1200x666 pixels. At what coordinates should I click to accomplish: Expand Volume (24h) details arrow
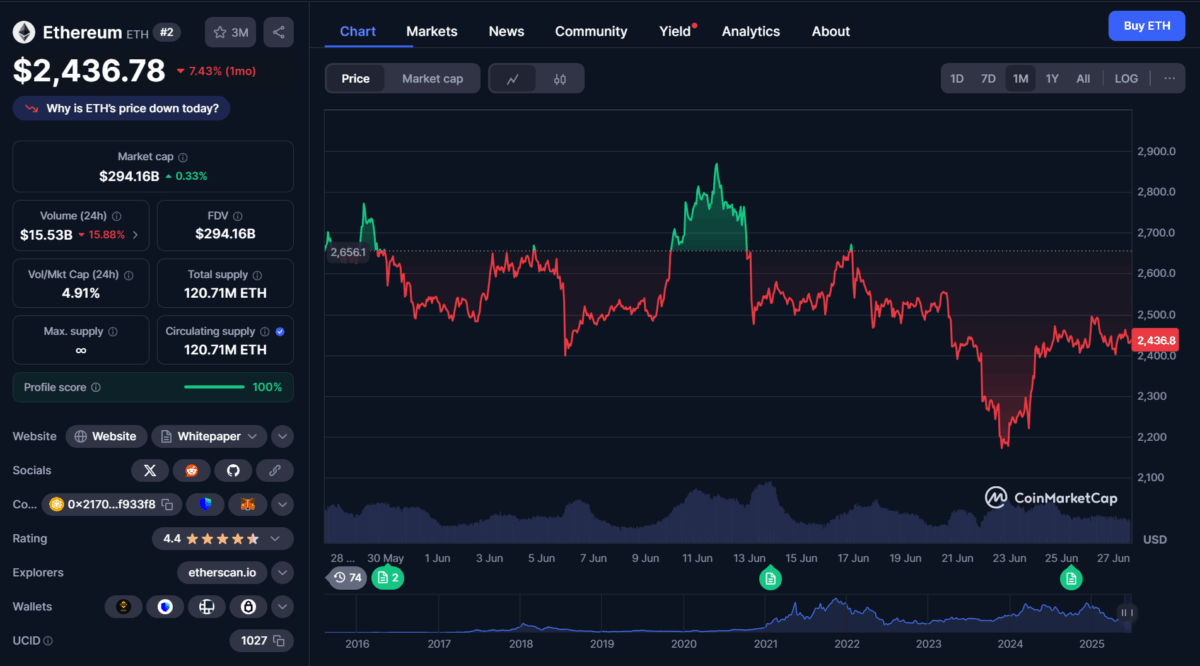pos(135,235)
